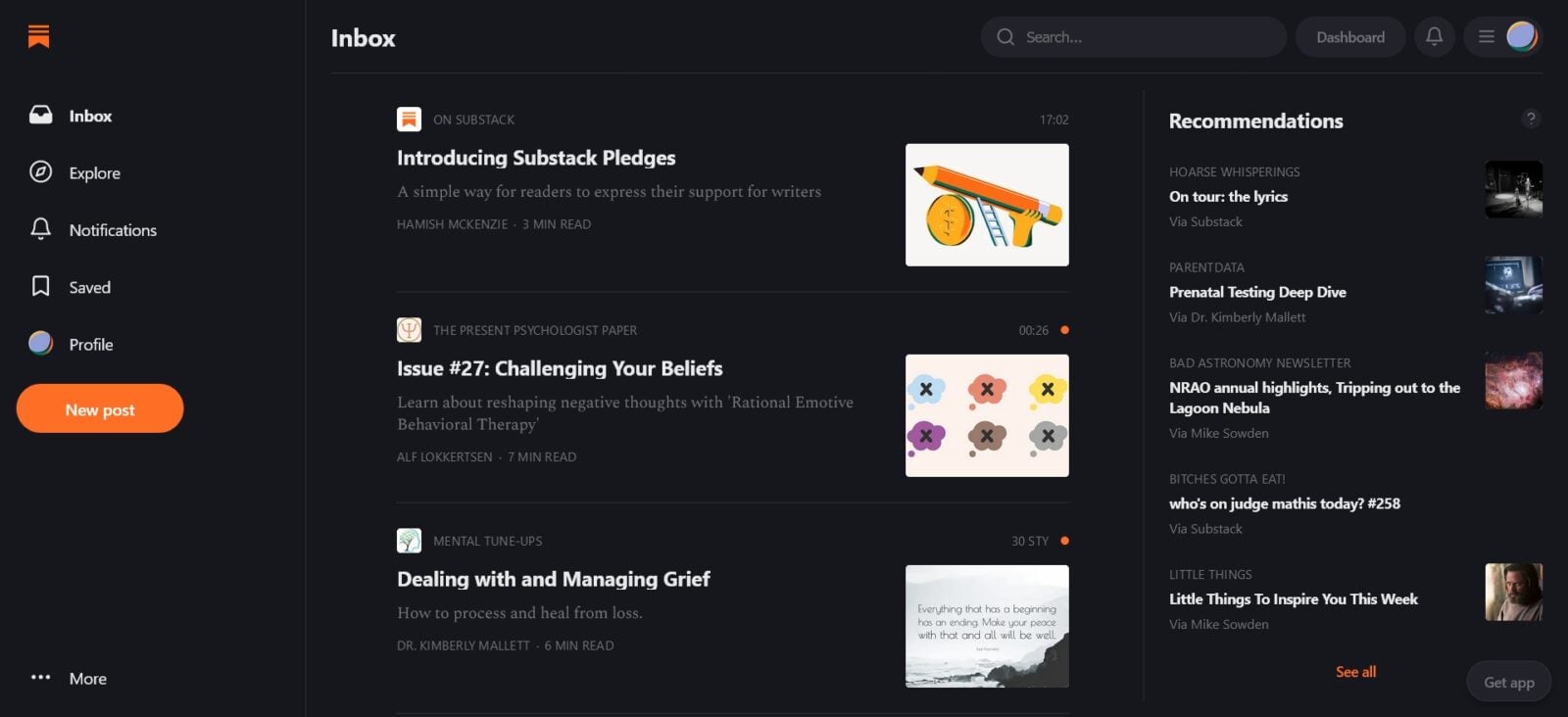
Task: Click the New post button
Action: [100, 408]
